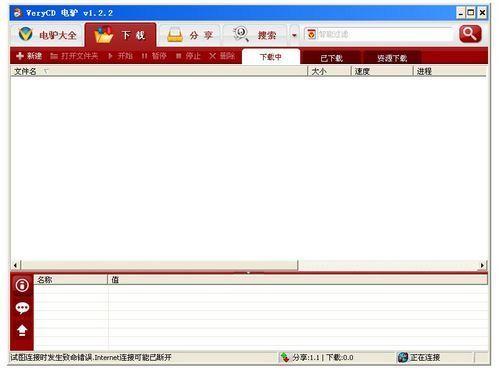This screenshot has width=500, height=372.
Task: Open the comments speech bubble icon
Action: coord(22,308)
